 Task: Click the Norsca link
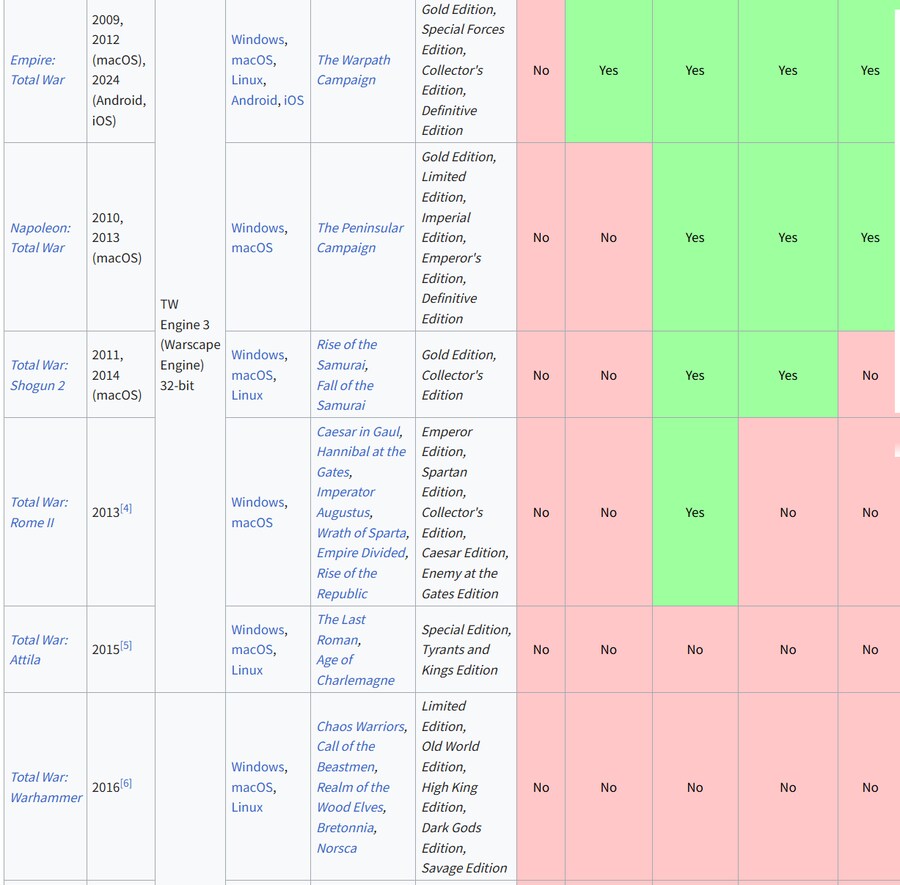(x=336, y=848)
